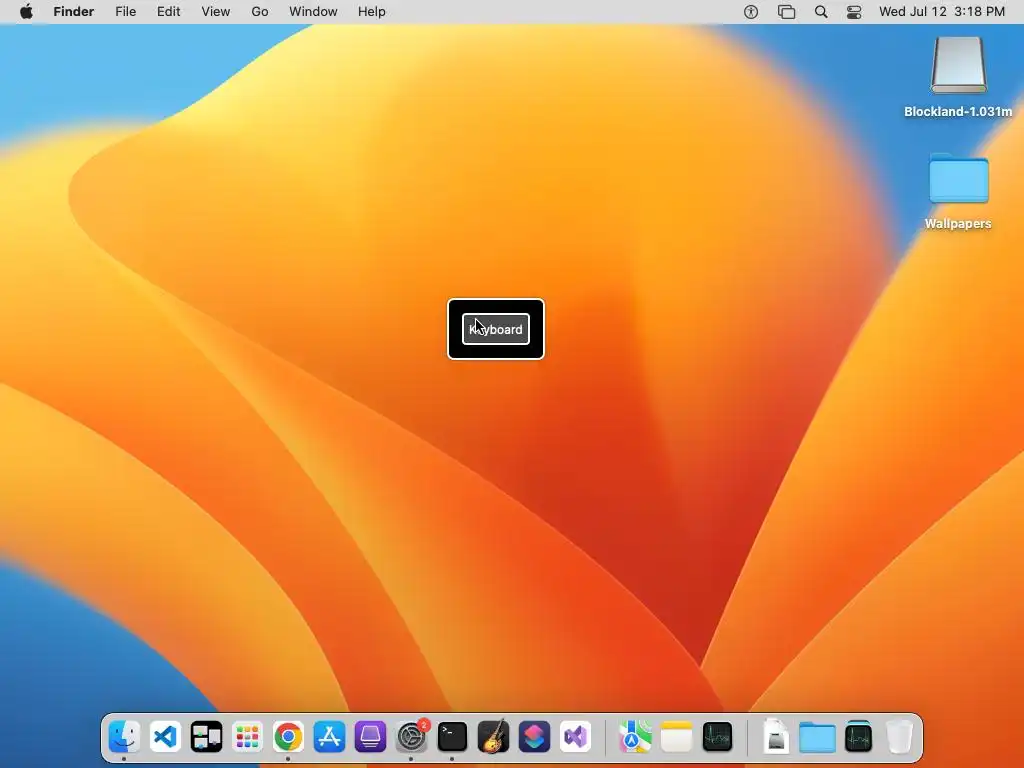Open the disk image document in the Dock
The height and width of the screenshot is (768, 1024).
pyautogui.click(x=776, y=737)
